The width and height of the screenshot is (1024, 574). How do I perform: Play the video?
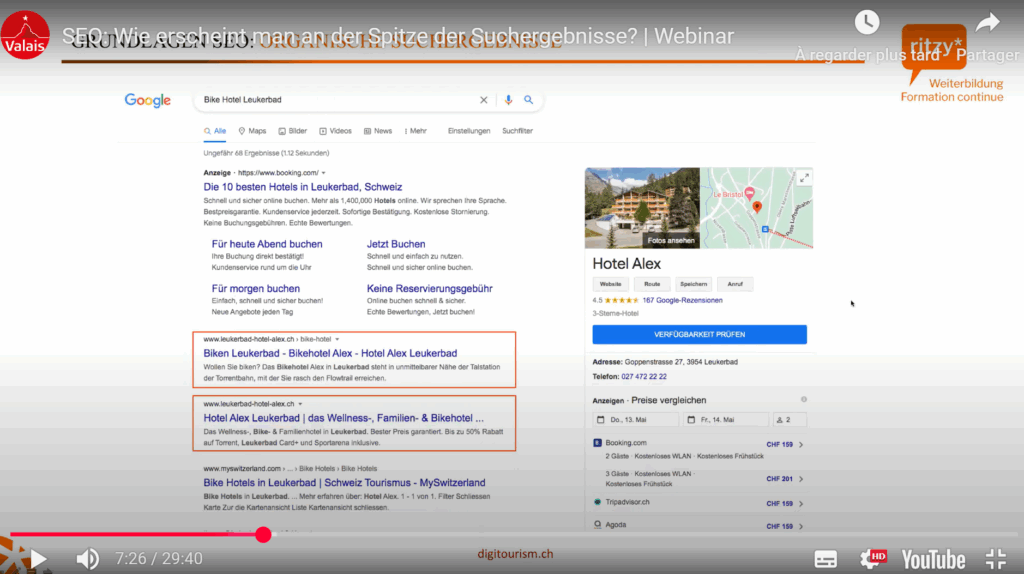(38, 559)
